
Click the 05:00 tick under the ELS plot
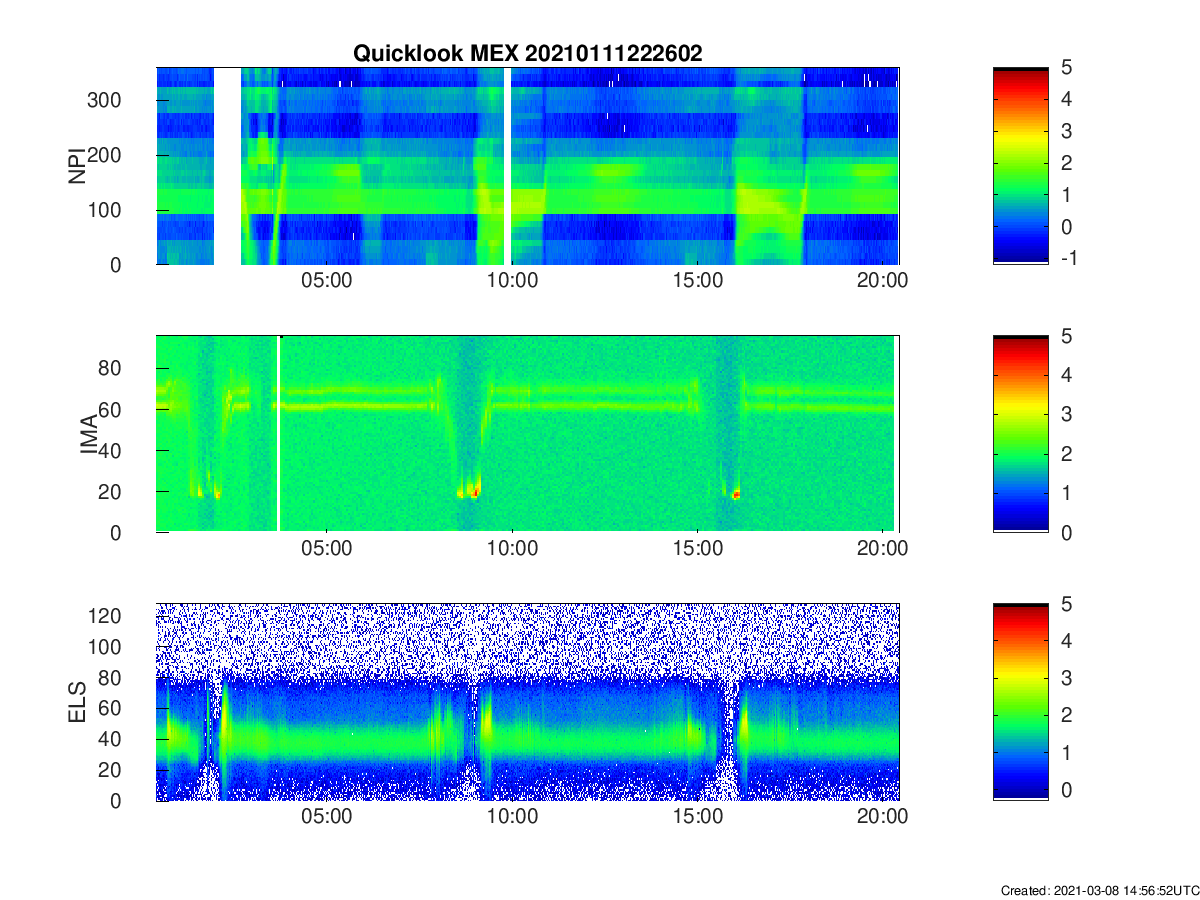coord(327,818)
